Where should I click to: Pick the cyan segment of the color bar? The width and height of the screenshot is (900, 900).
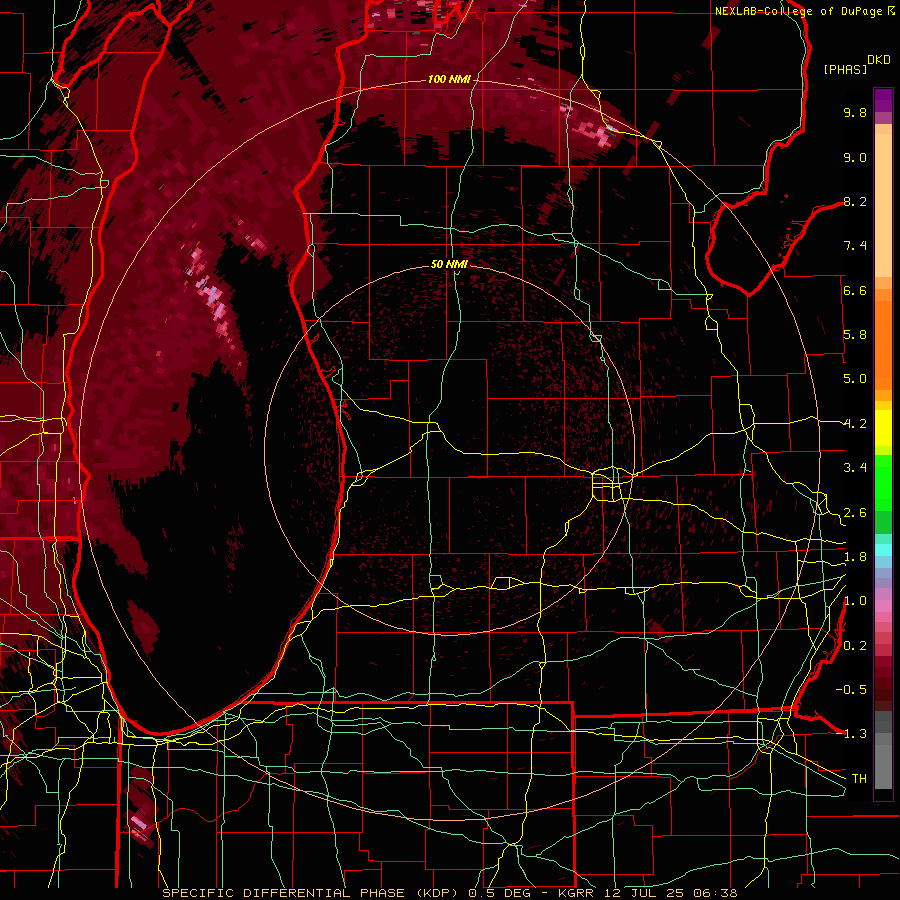pos(883,550)
